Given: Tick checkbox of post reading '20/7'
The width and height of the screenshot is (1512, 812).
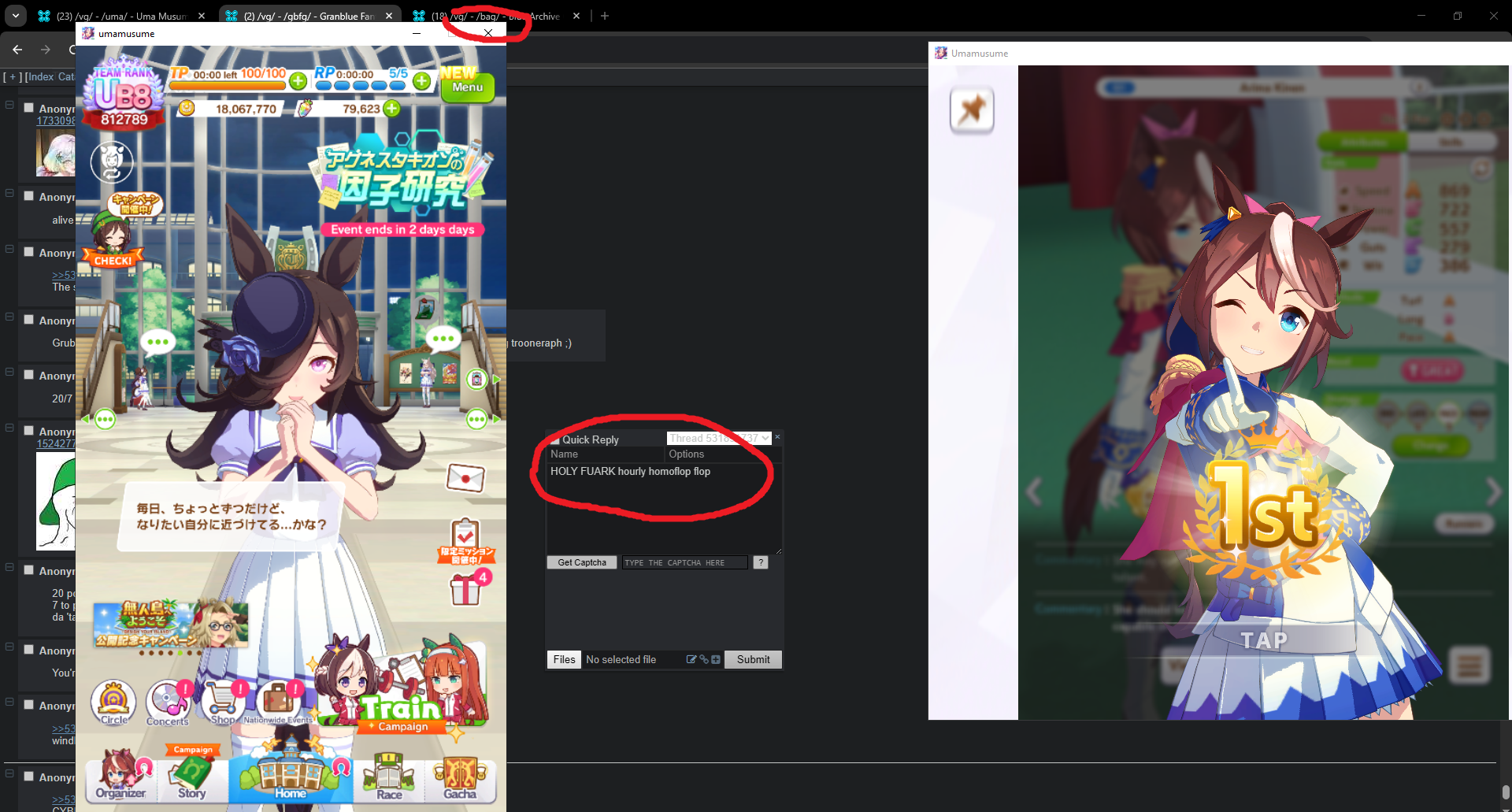Looking at the screenshot, I should coord(28,375).
